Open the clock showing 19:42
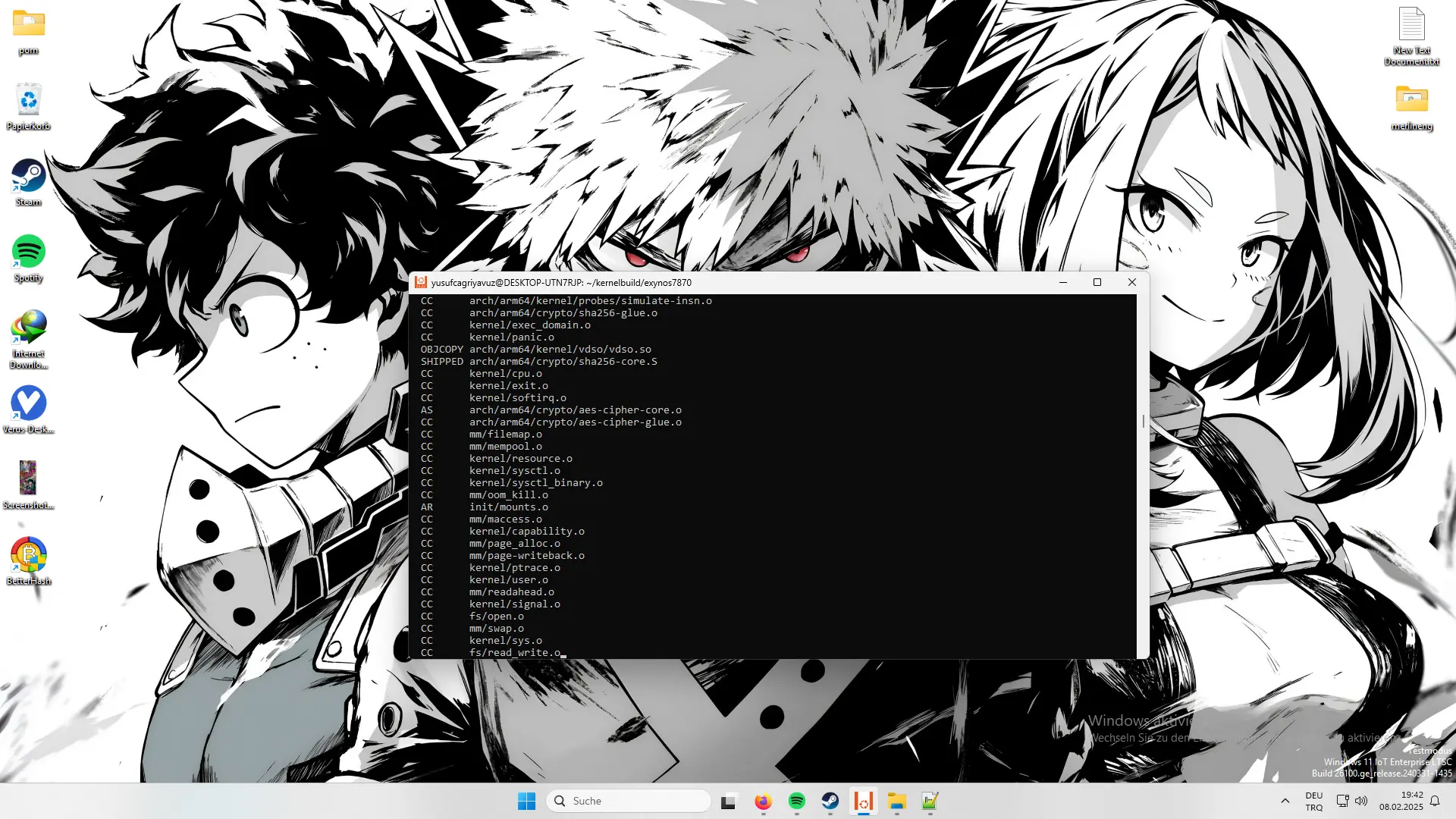 [x=1401, y=801]
